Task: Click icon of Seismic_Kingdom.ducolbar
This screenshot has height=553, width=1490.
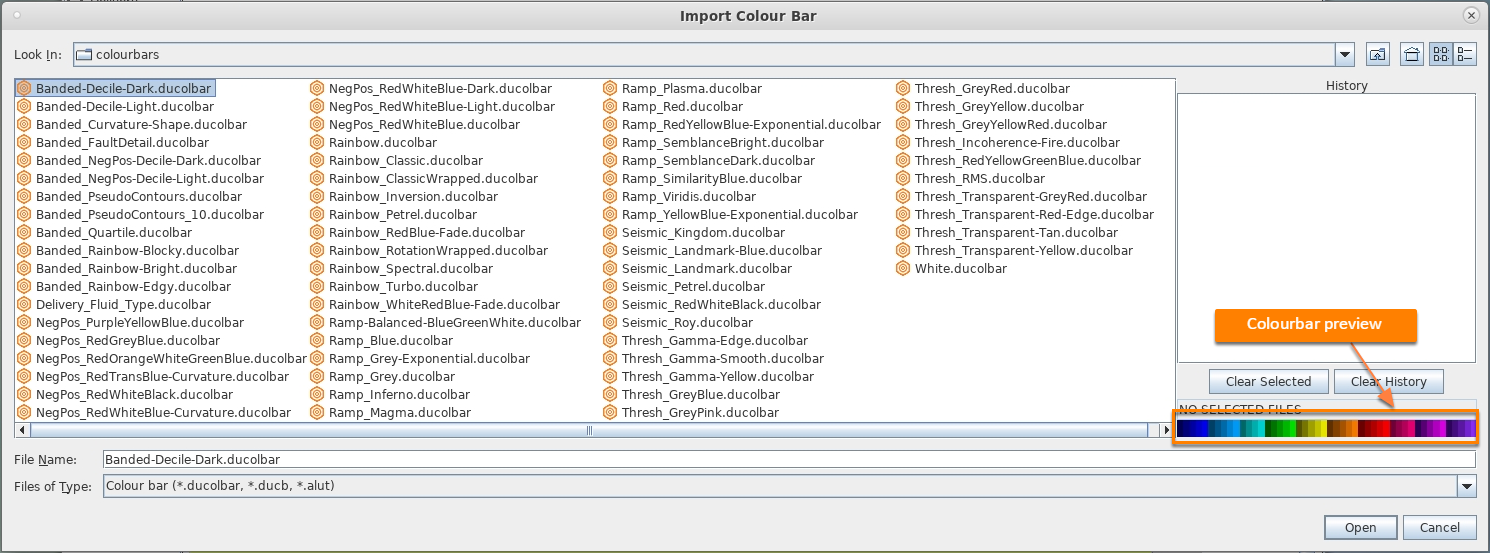Action: click(611, 232)
